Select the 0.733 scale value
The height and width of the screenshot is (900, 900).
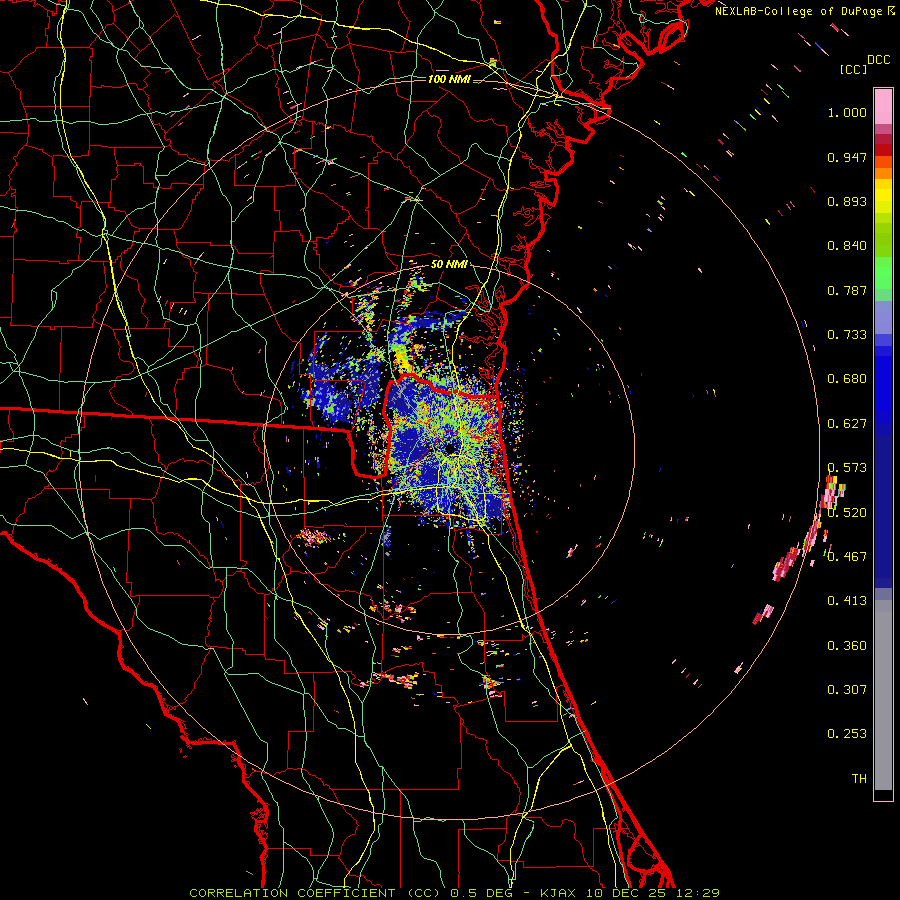tap(847, 335)
